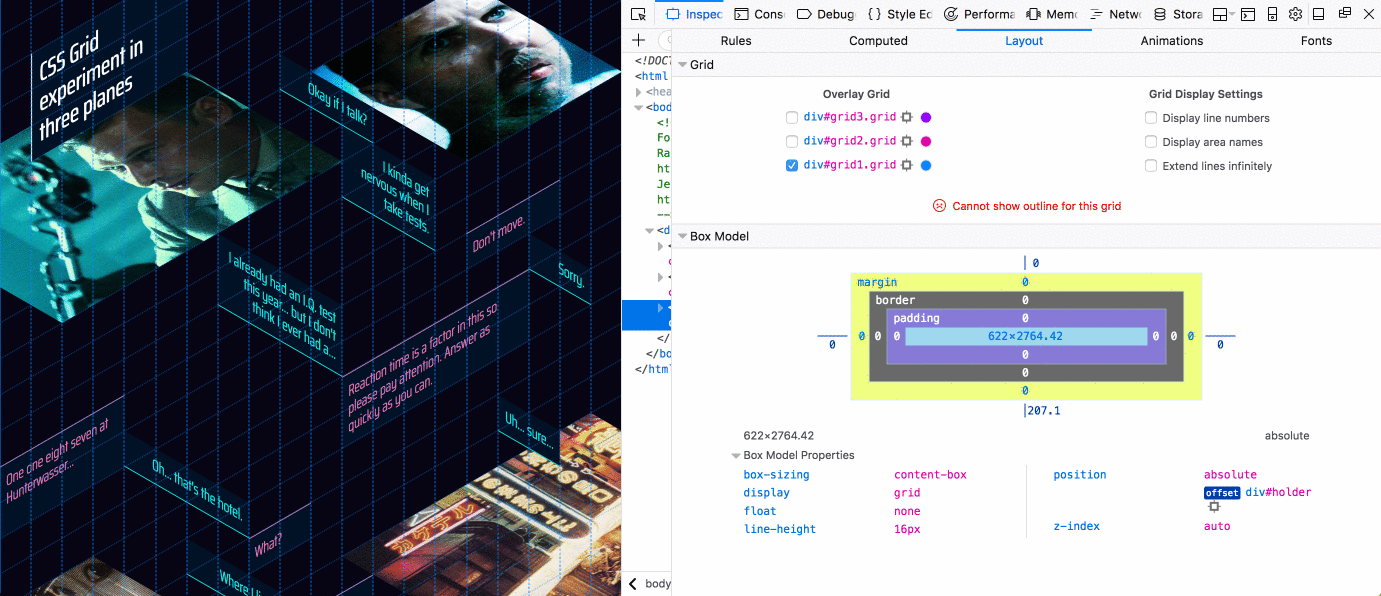Open the Debugger panel

[x=830, y=14]
